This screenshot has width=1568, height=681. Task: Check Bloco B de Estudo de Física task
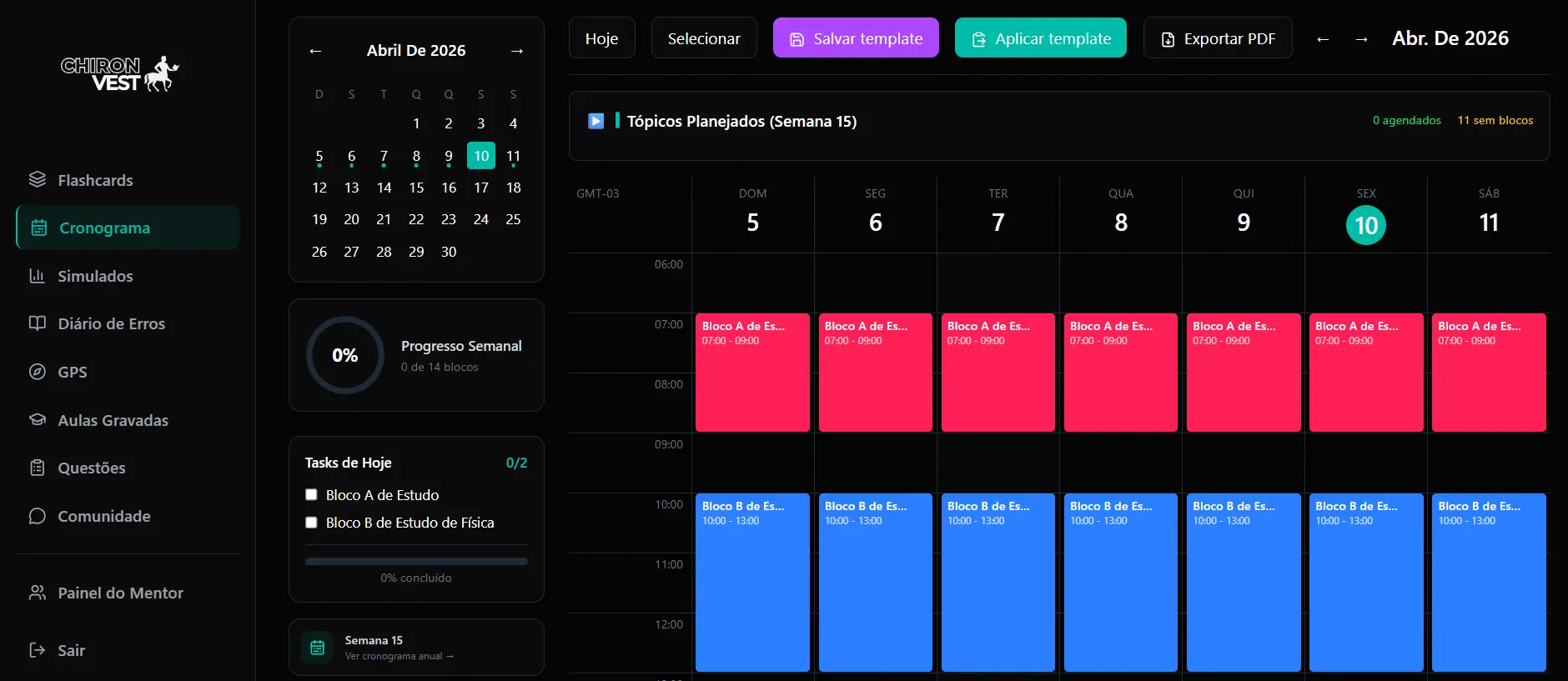[312, 523]
